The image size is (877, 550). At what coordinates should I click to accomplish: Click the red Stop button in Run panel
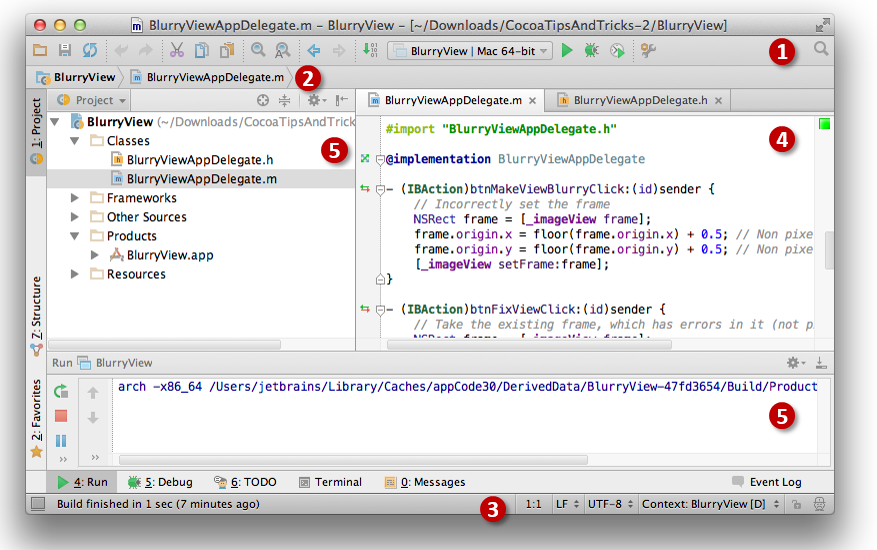click(62, 416)
